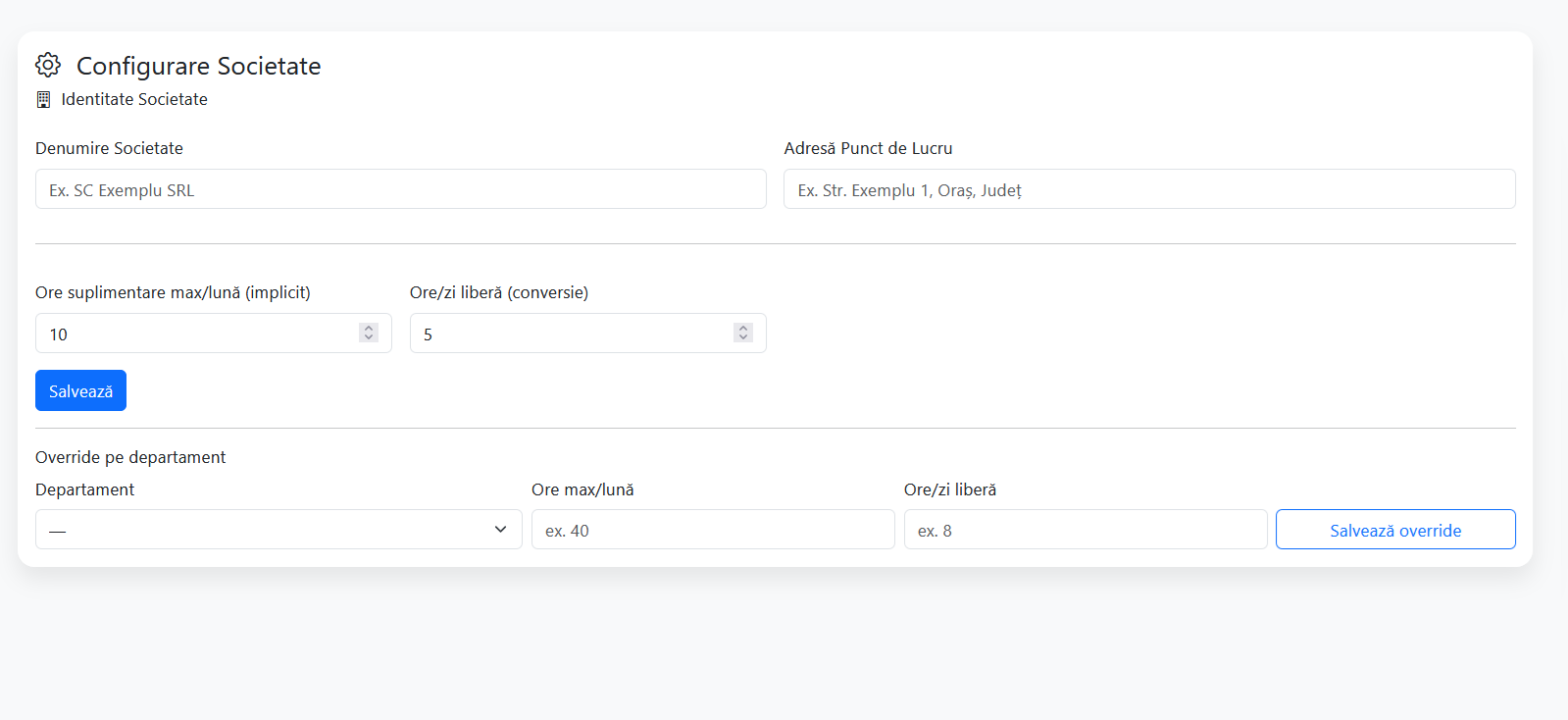Click the gear icon beside Configurare Societate

pyautogui.click(x=48, y=65)
